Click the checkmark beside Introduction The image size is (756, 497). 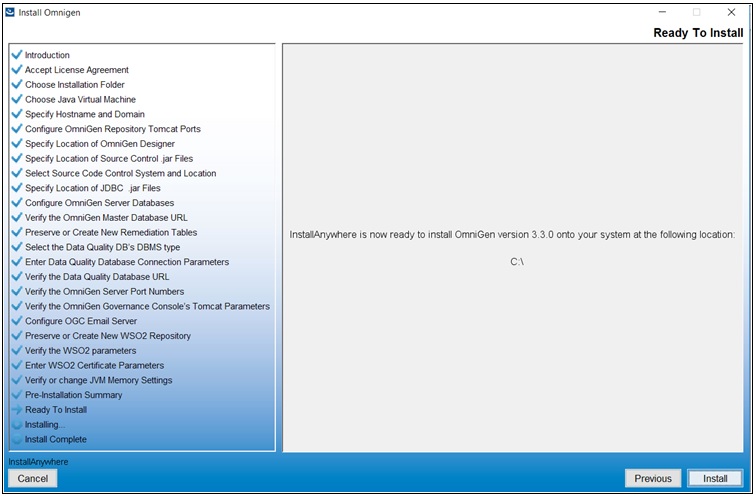[x=17, y=54]
